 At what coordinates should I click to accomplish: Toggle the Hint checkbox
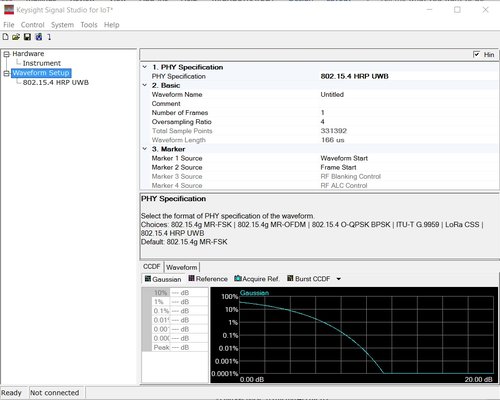pos(476,54)
